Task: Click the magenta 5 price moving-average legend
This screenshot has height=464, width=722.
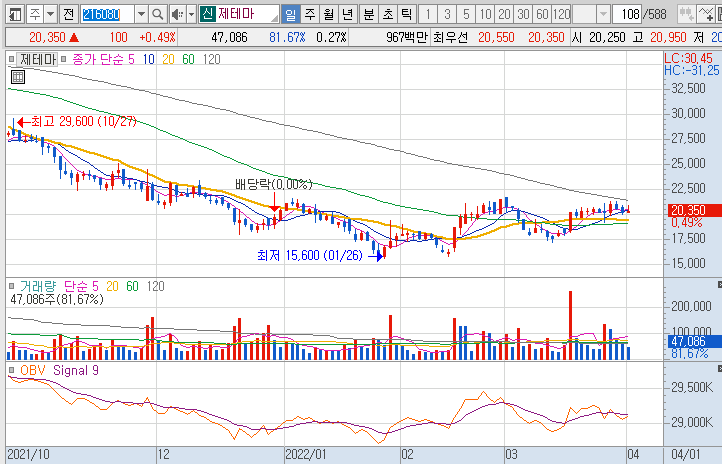Action: tap(131, 59)
